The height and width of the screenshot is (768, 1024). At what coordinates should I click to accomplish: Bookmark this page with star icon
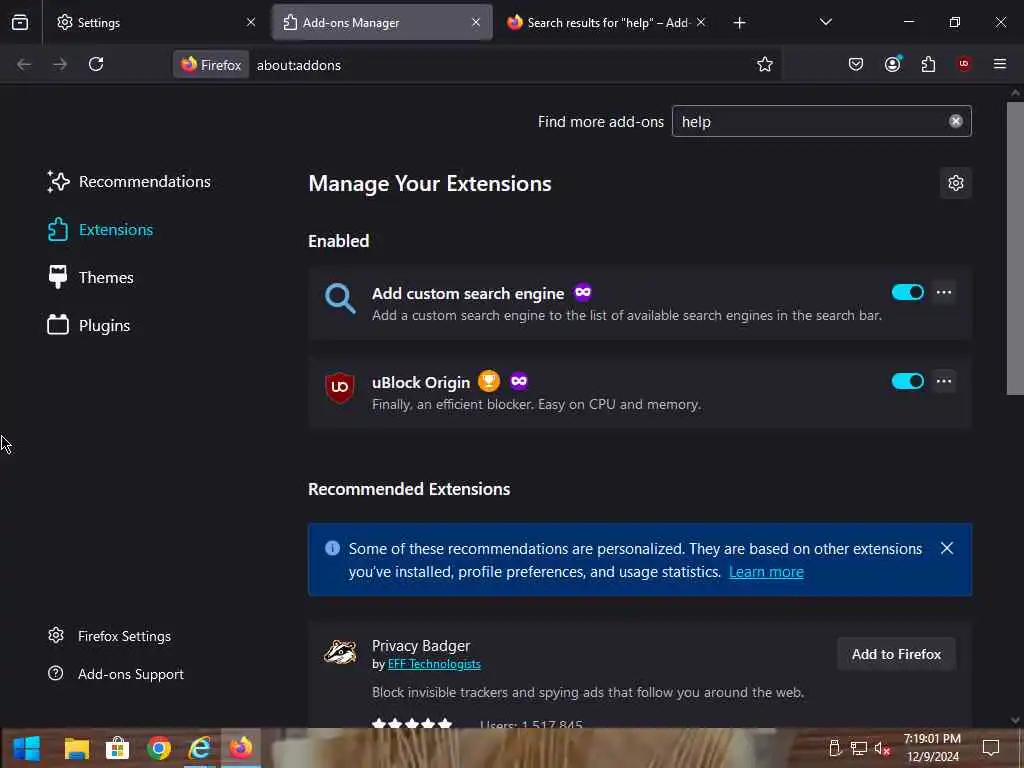pyautogui.click(x=765, y=64)
